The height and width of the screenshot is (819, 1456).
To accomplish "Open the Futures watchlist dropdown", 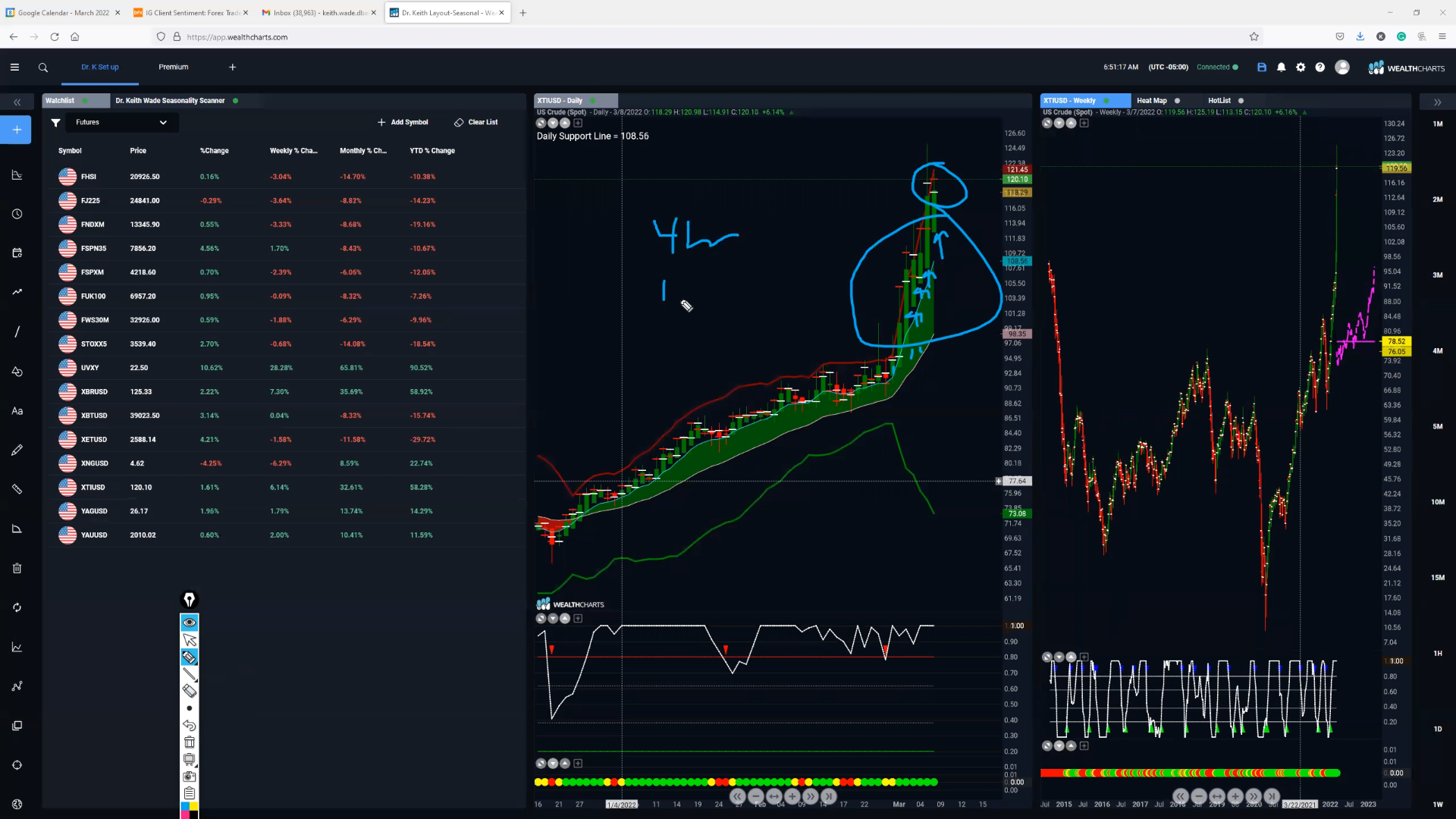I will [x=121, y=122].
